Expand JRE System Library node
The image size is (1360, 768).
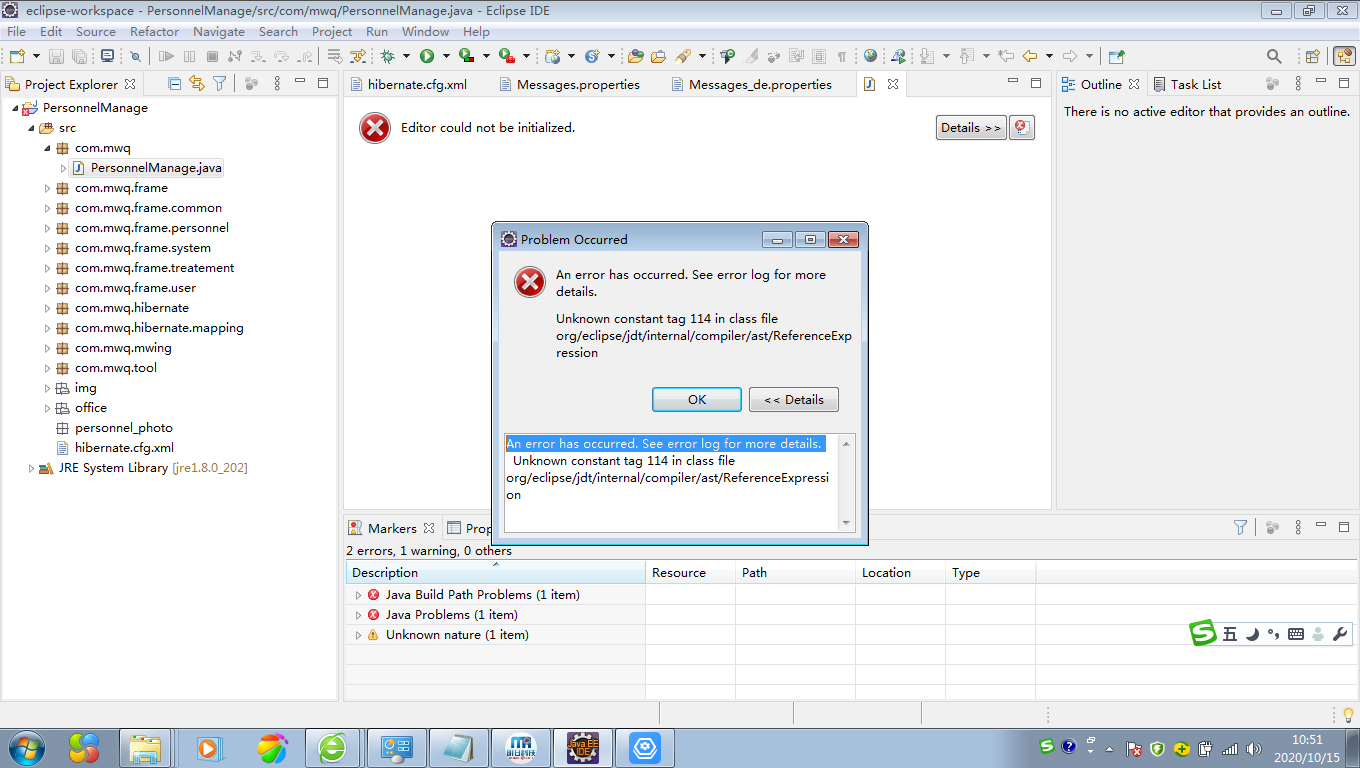(x=31, y=468)
